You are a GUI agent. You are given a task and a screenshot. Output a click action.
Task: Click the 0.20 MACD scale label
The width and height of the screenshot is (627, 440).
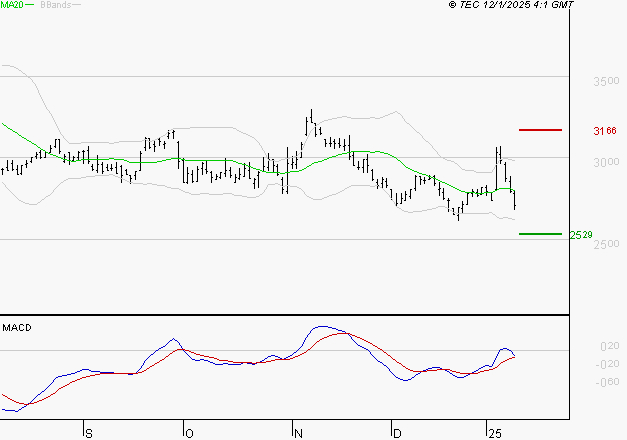(x=580, y=347)
